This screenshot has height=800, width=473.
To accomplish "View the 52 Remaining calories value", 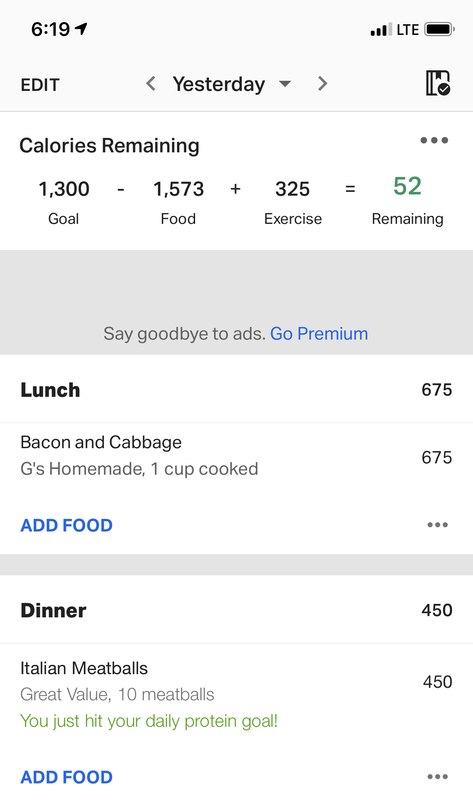I will (407, 186).
